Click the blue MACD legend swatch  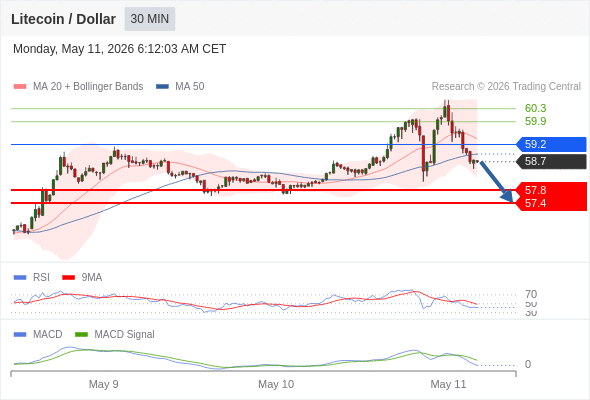click(x=20, y=335)
